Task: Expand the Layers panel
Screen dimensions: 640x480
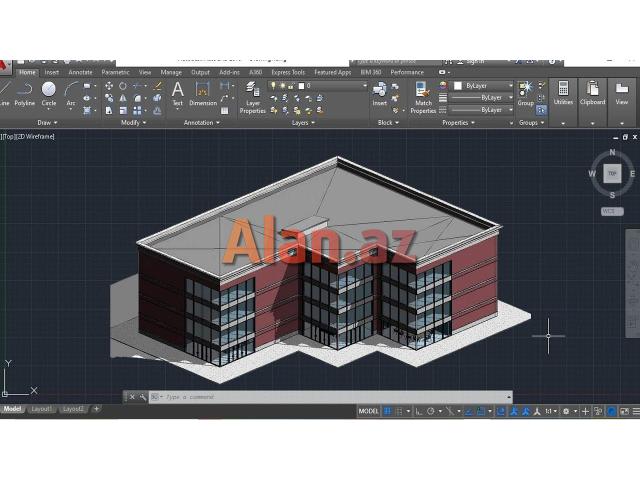Action: [x=303, y=122]
